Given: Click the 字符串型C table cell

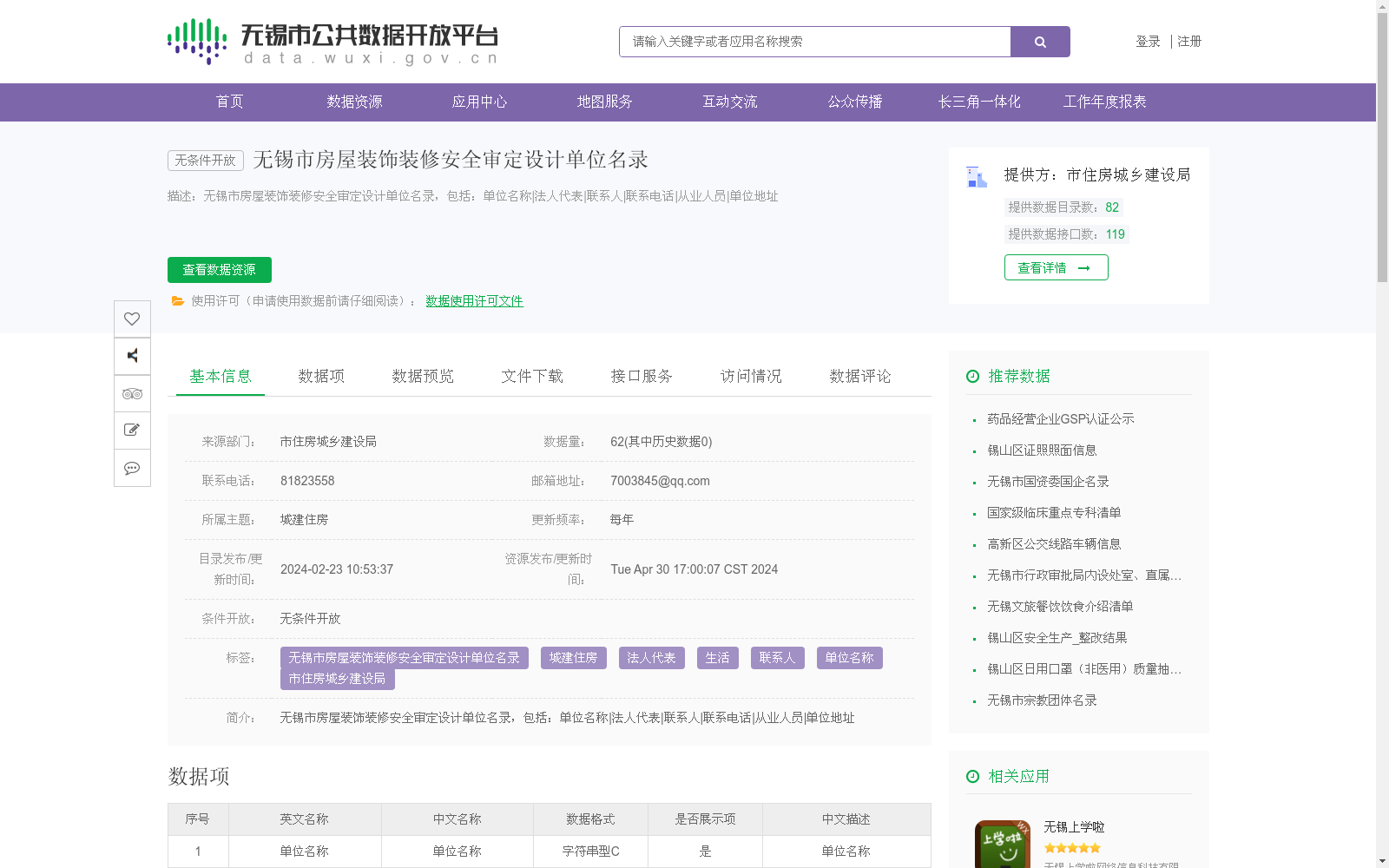Looking at the screenshot, I should click(x=591, y=852).
